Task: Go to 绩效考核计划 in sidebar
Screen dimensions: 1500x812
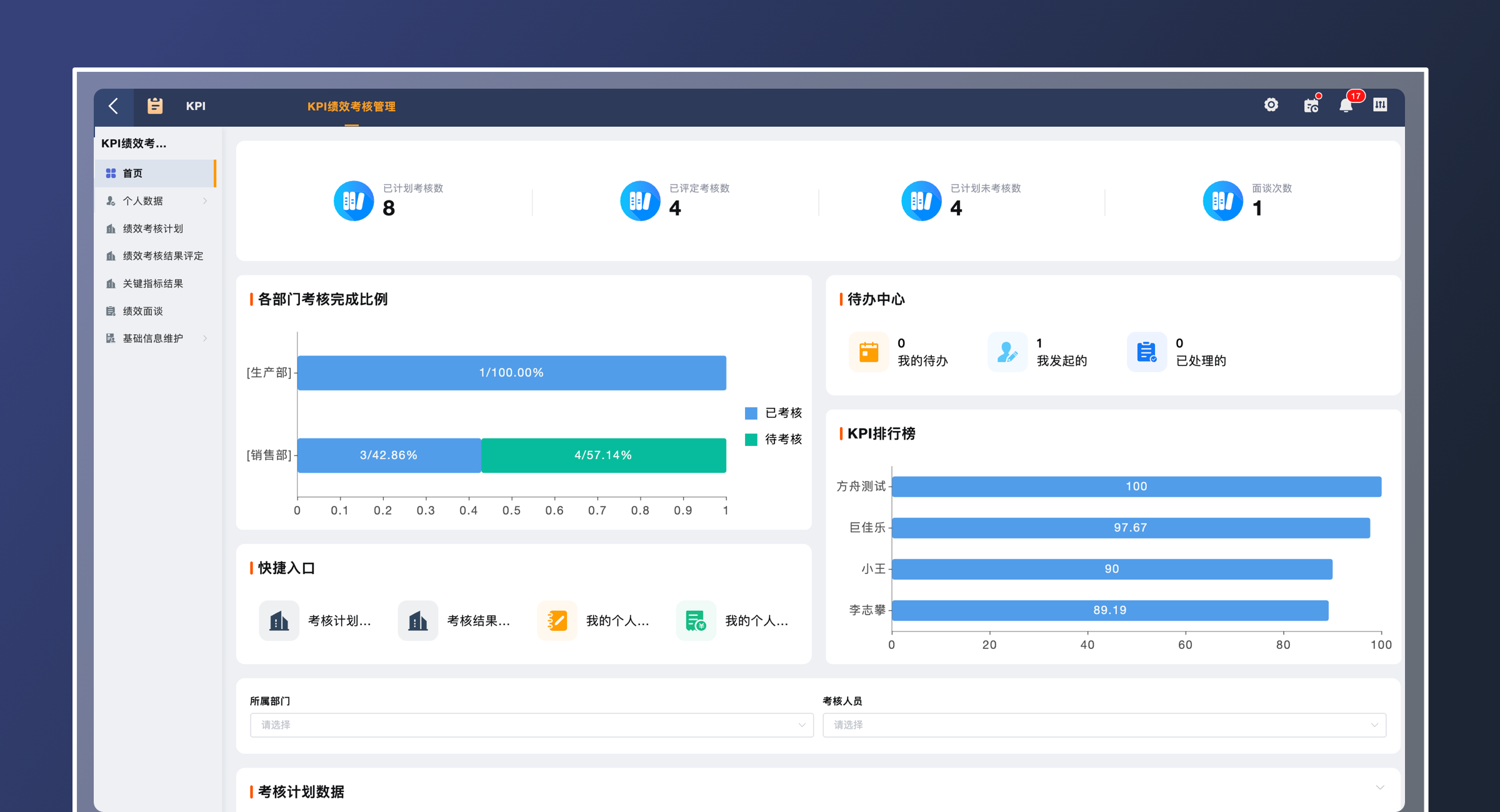Action: pos(153,229)
